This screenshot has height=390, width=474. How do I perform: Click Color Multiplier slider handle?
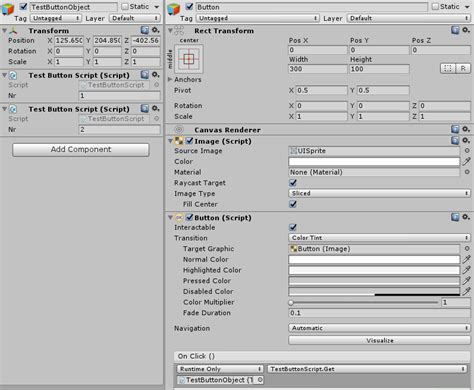[x=291, y=303]
